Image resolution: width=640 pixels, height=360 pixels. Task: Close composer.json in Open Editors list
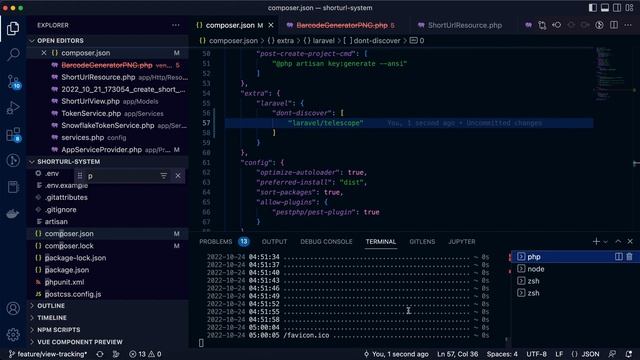[x=44, y=53]
